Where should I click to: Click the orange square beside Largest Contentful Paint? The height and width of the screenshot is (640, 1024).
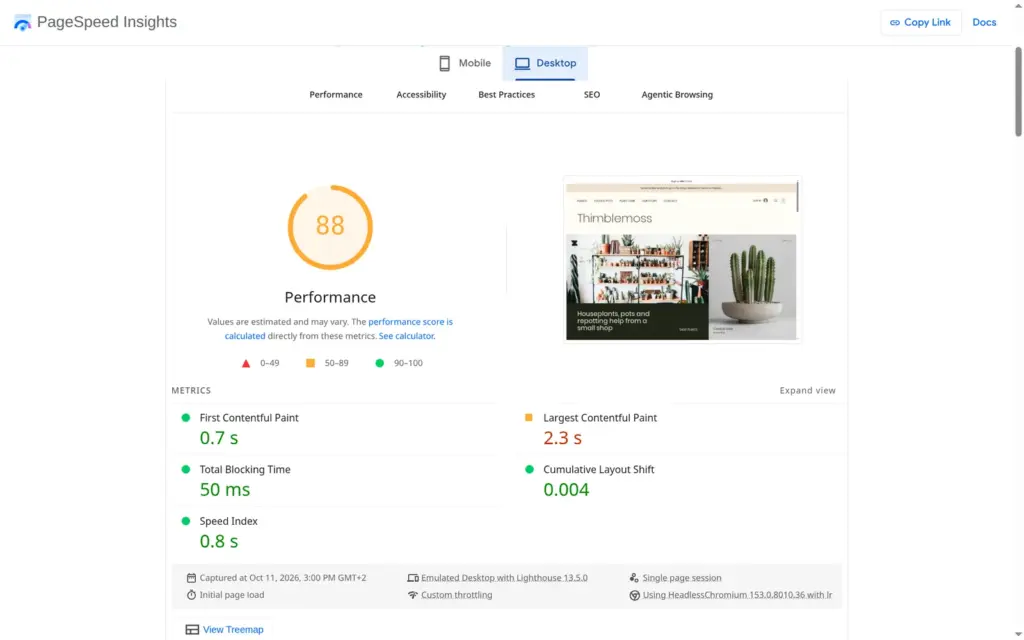coord(529,417)
